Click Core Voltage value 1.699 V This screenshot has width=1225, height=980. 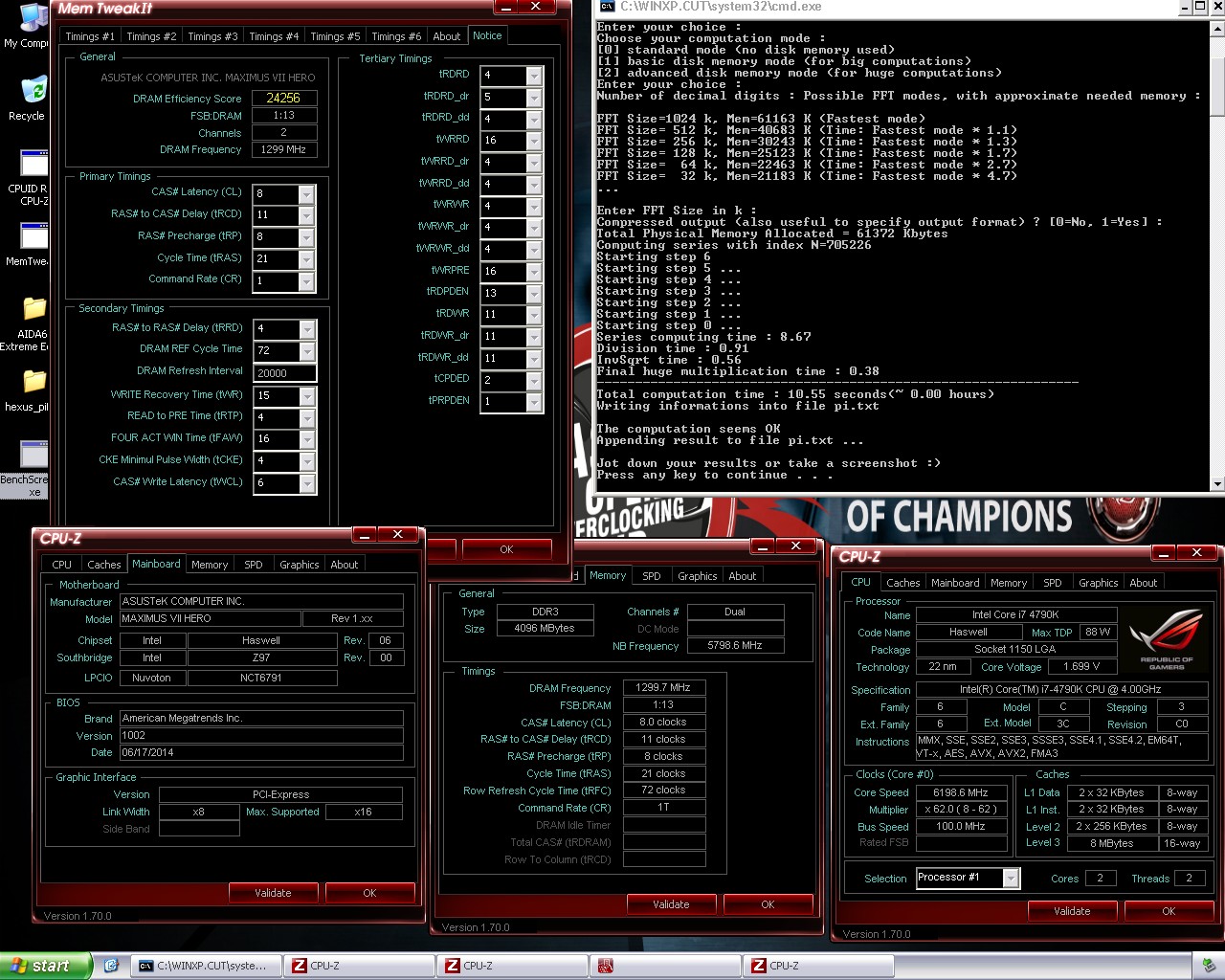point(1081,666)
